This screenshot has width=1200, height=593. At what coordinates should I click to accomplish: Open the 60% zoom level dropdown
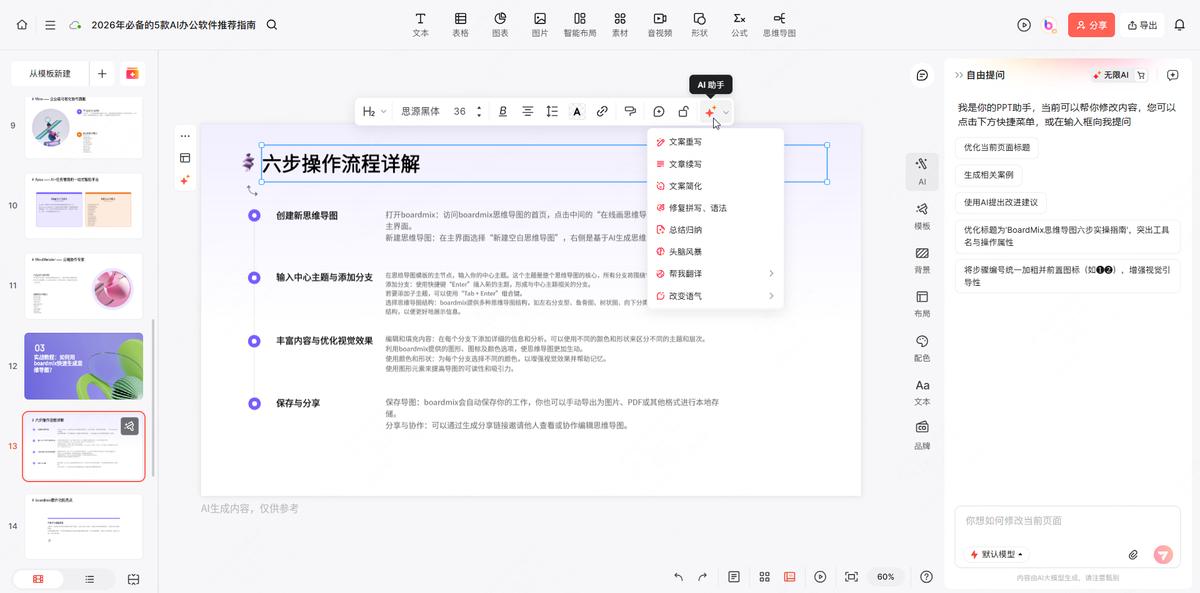click(886, 577)
